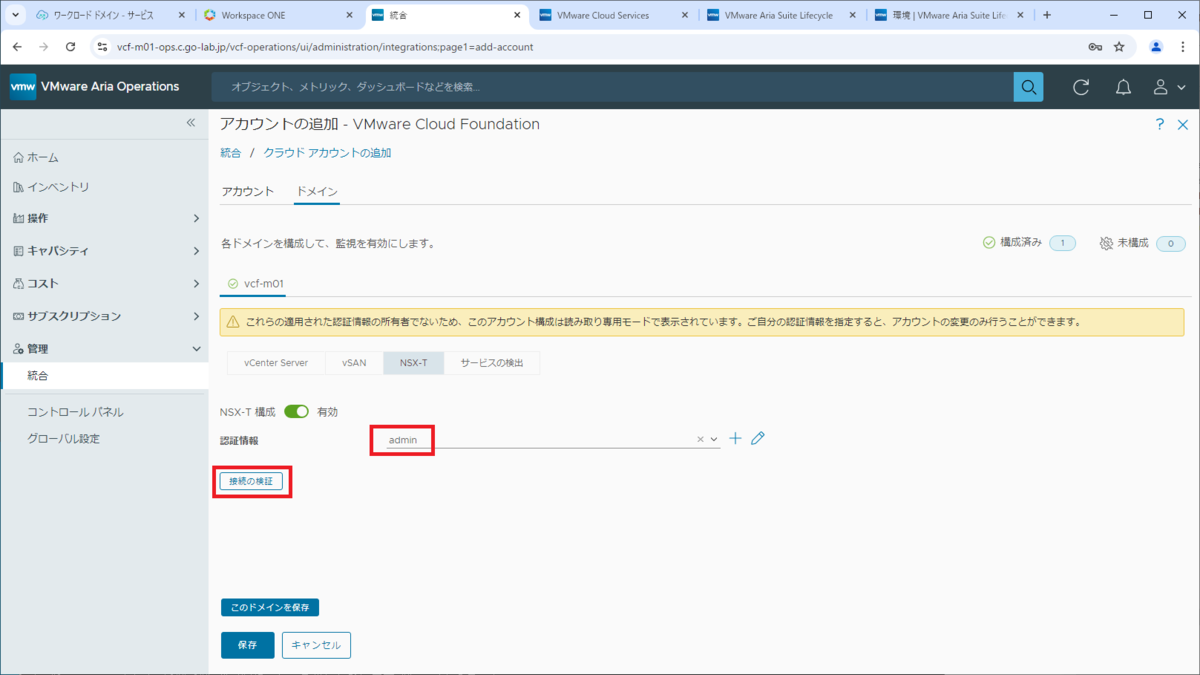Click このドメインを保存 button

tap(270, 607)
